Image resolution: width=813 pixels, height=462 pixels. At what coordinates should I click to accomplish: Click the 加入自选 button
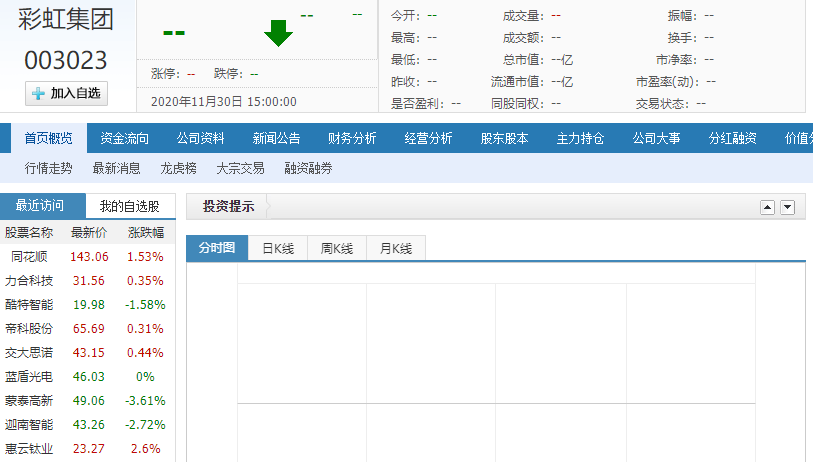pyautogui.click(x=66, y=93)
